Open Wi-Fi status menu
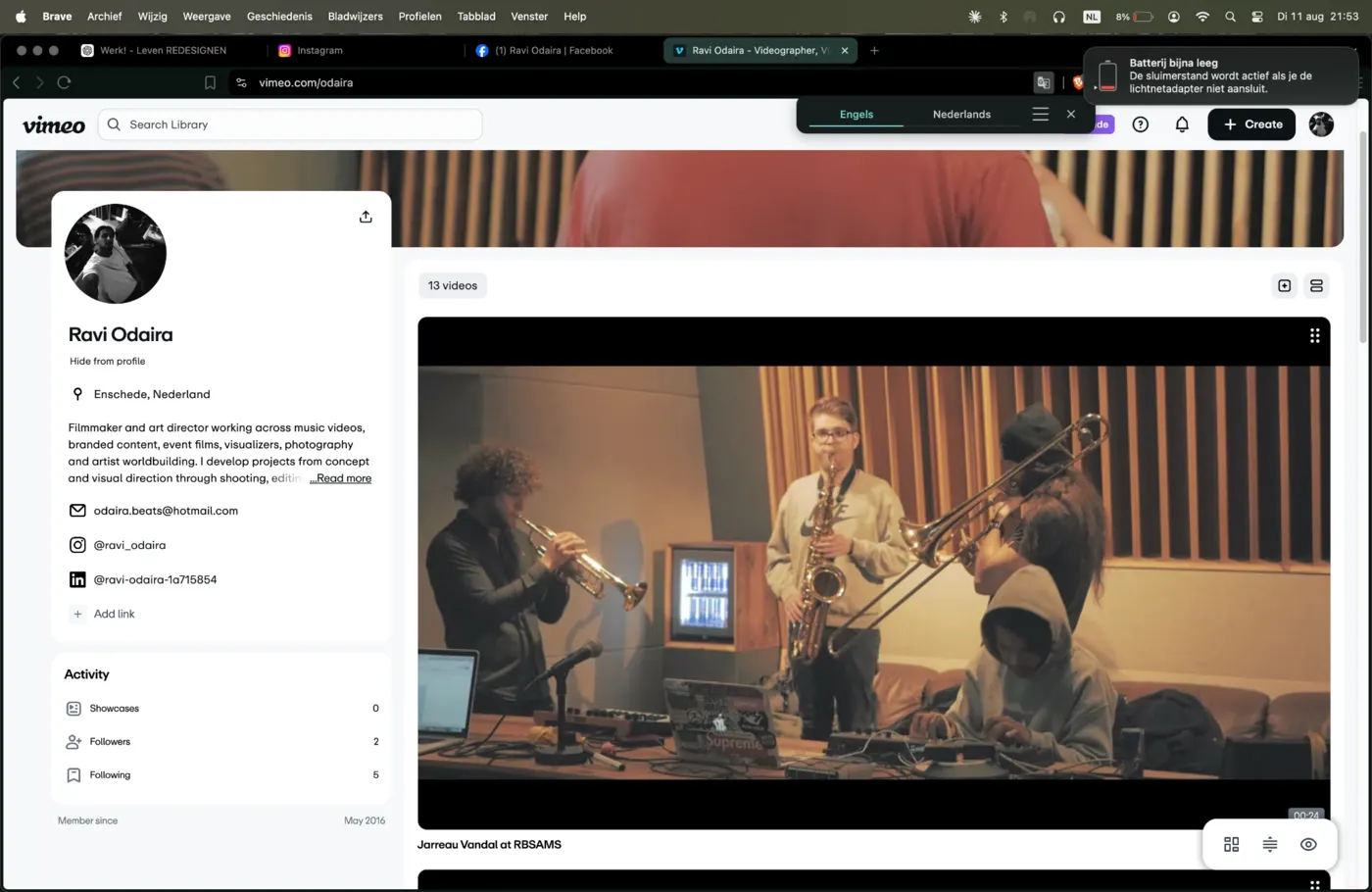 (1202, 17)
